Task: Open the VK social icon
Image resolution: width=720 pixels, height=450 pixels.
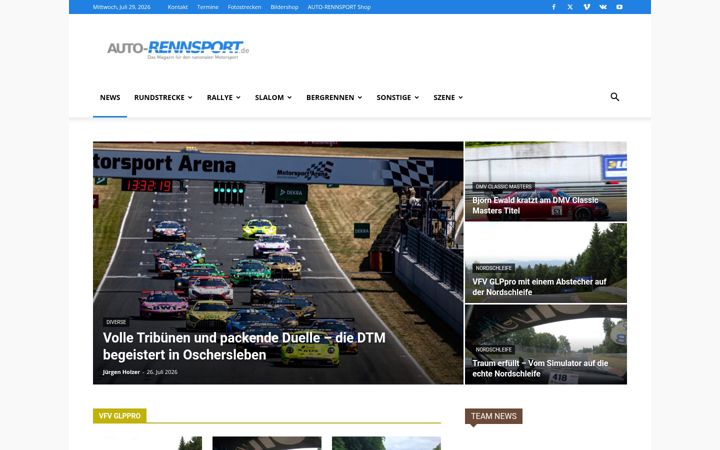Action: click(603, 7)
